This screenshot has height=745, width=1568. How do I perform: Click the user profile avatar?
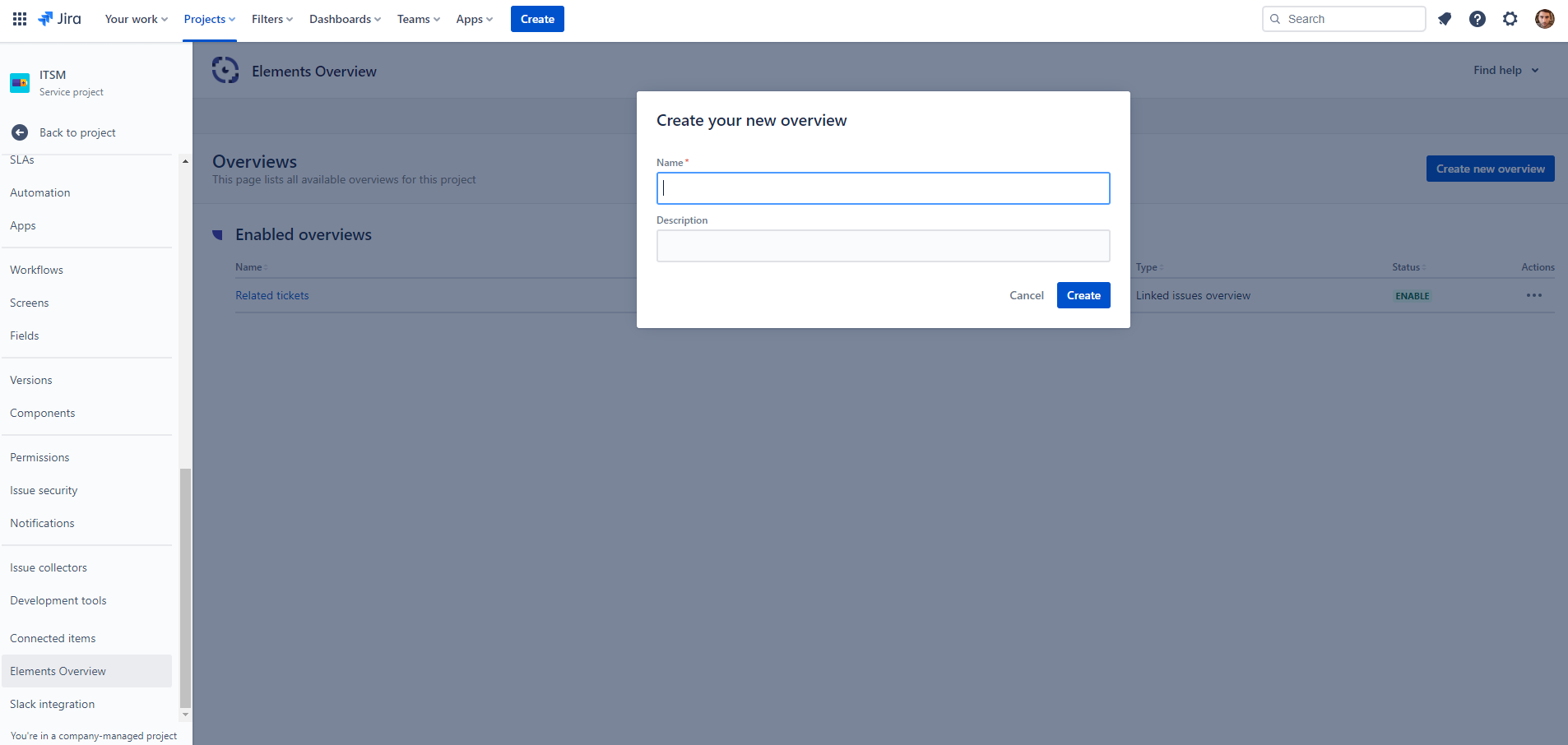[x=1544, y=19]
